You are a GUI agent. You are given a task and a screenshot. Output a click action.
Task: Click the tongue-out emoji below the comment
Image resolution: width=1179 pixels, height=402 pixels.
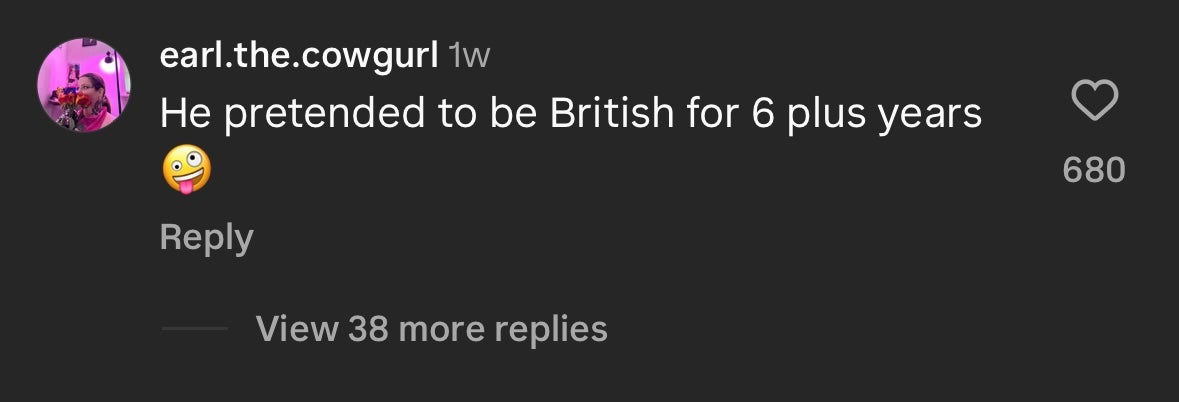pyautogui.click(x=186, y=171)
